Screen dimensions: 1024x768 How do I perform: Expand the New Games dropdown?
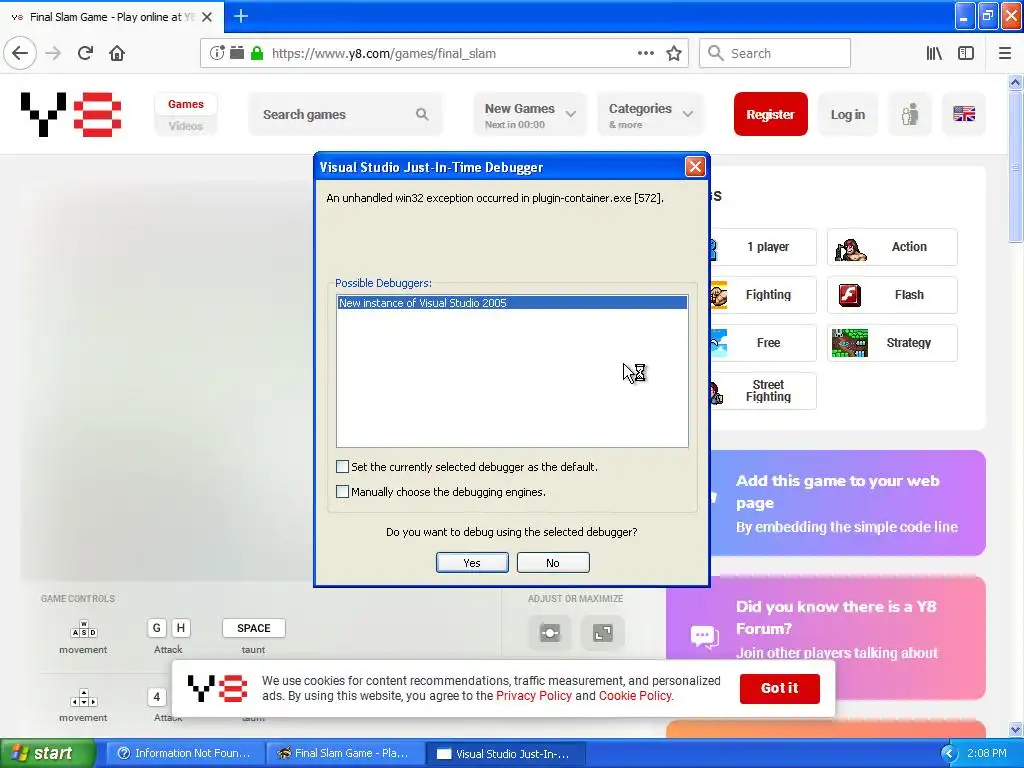click(x=530, y=114)
